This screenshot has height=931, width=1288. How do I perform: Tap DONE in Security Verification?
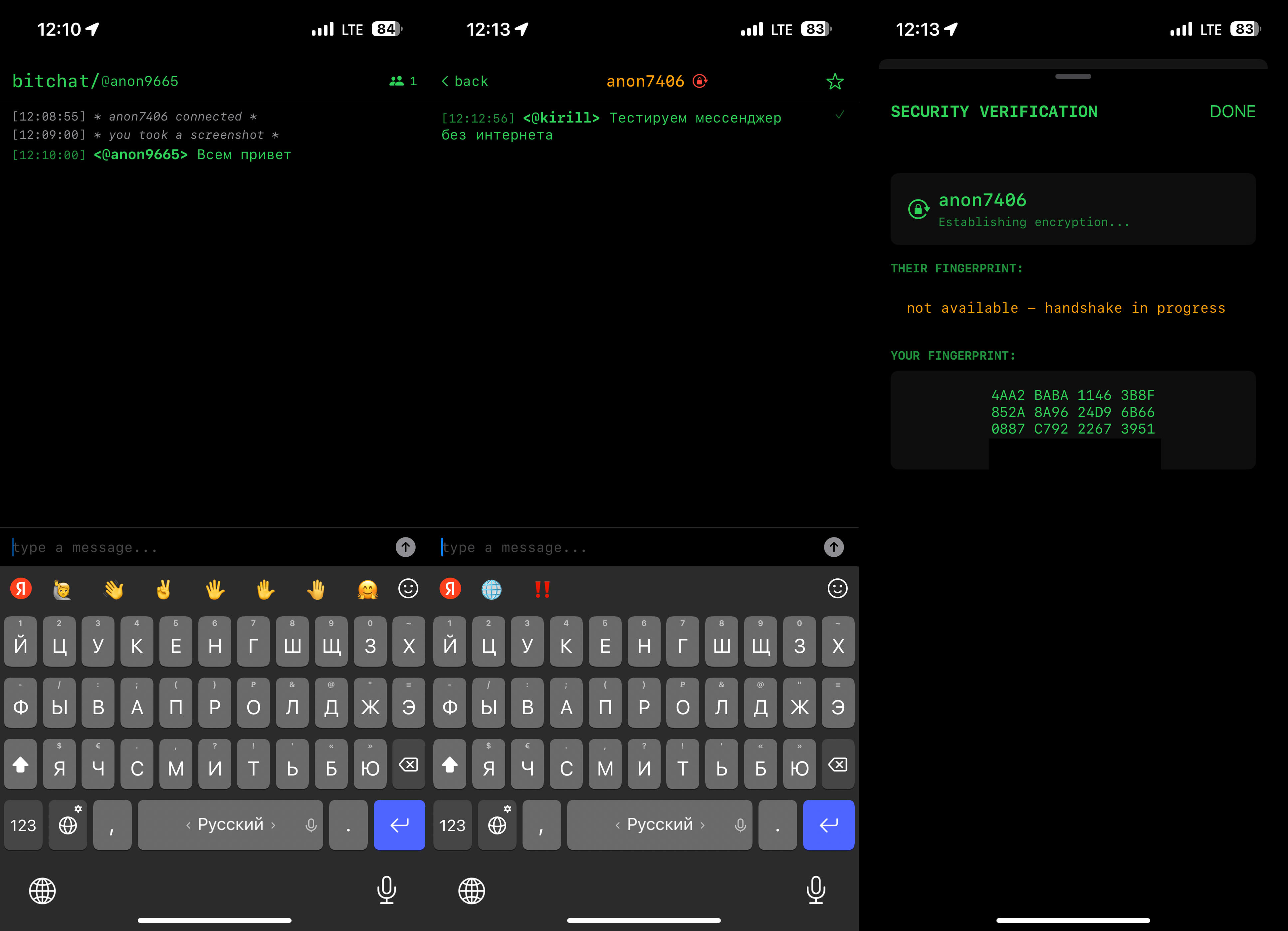tap(1232, 111)
